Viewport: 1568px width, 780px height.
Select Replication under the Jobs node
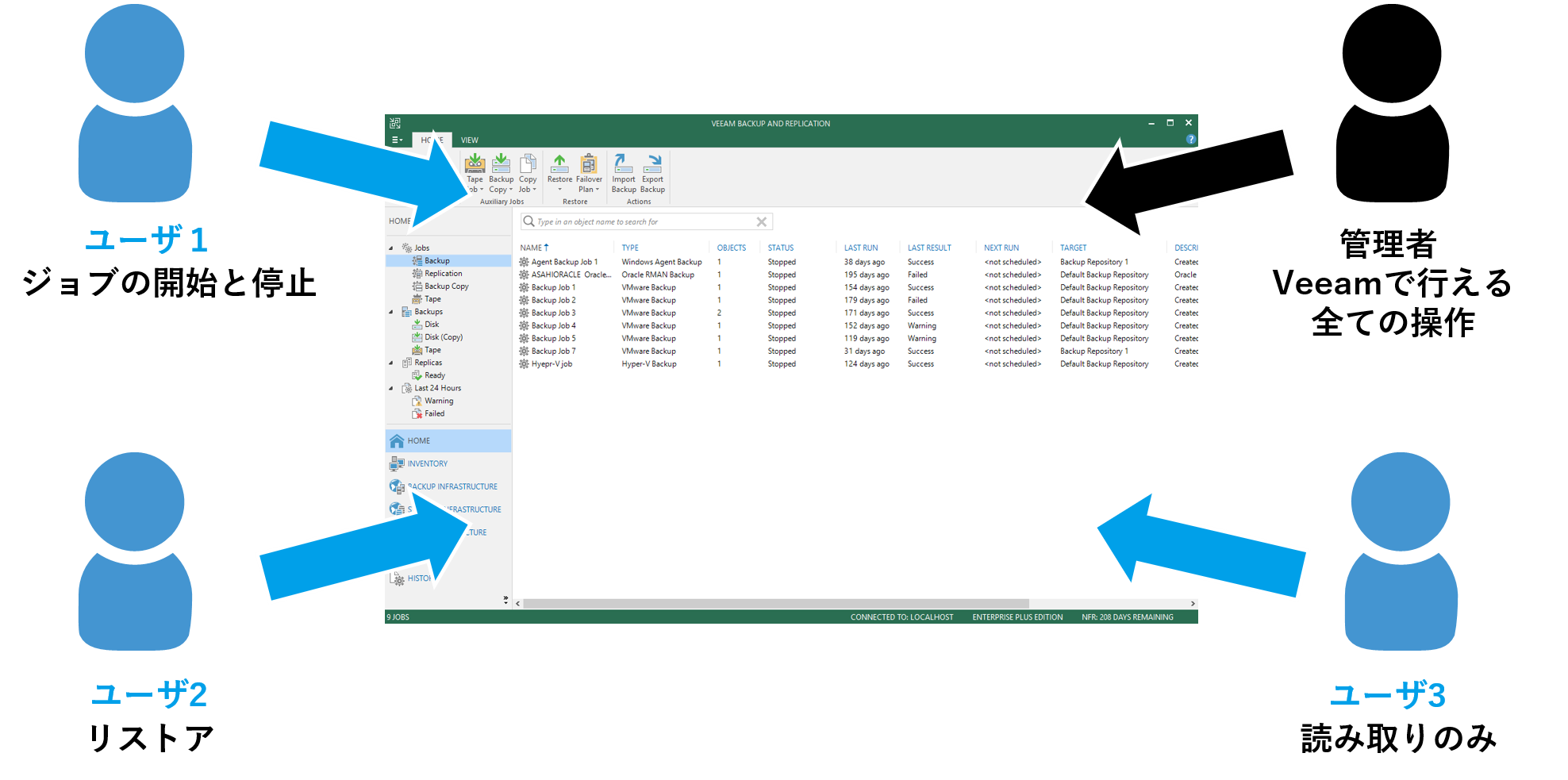443,274
